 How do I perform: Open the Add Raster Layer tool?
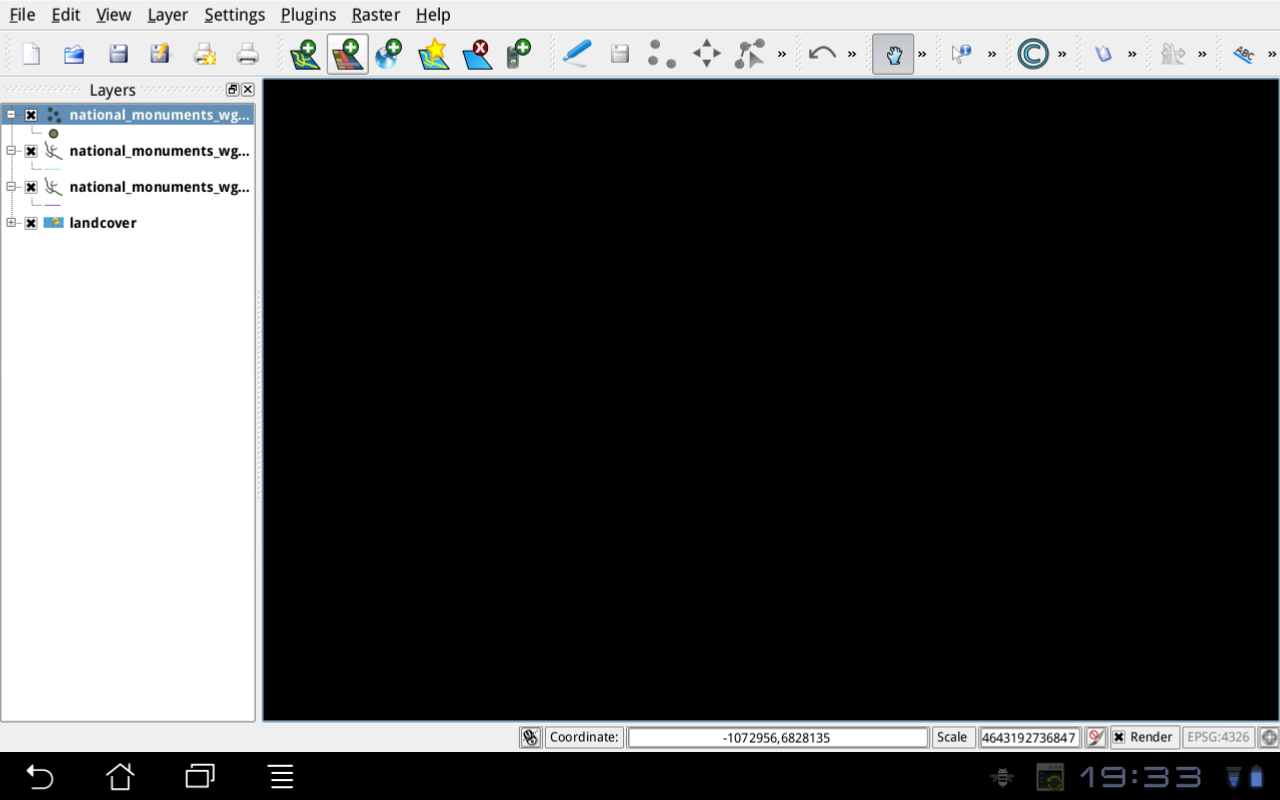[x=347, y=54]
